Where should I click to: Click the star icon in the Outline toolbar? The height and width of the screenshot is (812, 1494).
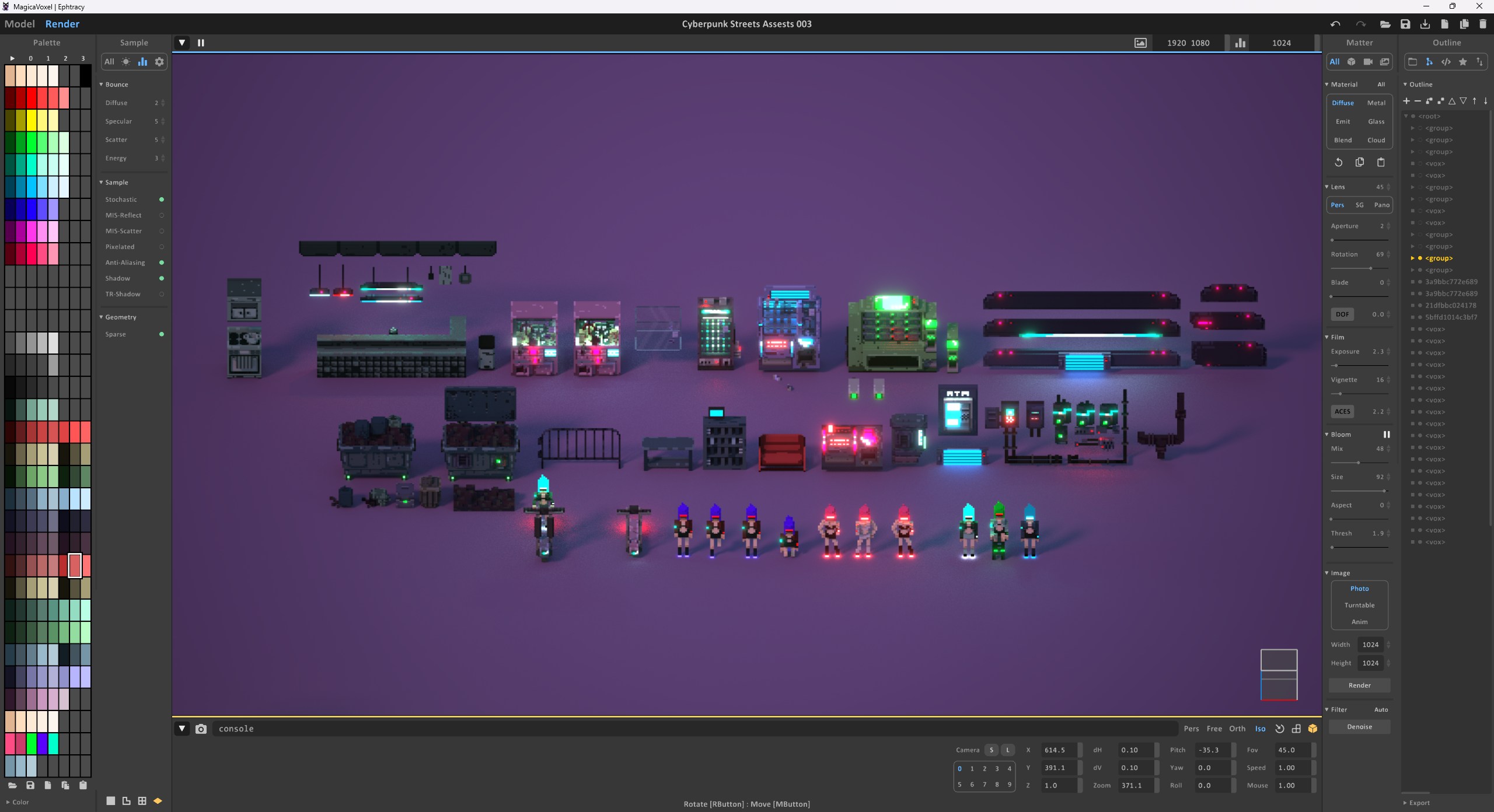coord(1463,62)
